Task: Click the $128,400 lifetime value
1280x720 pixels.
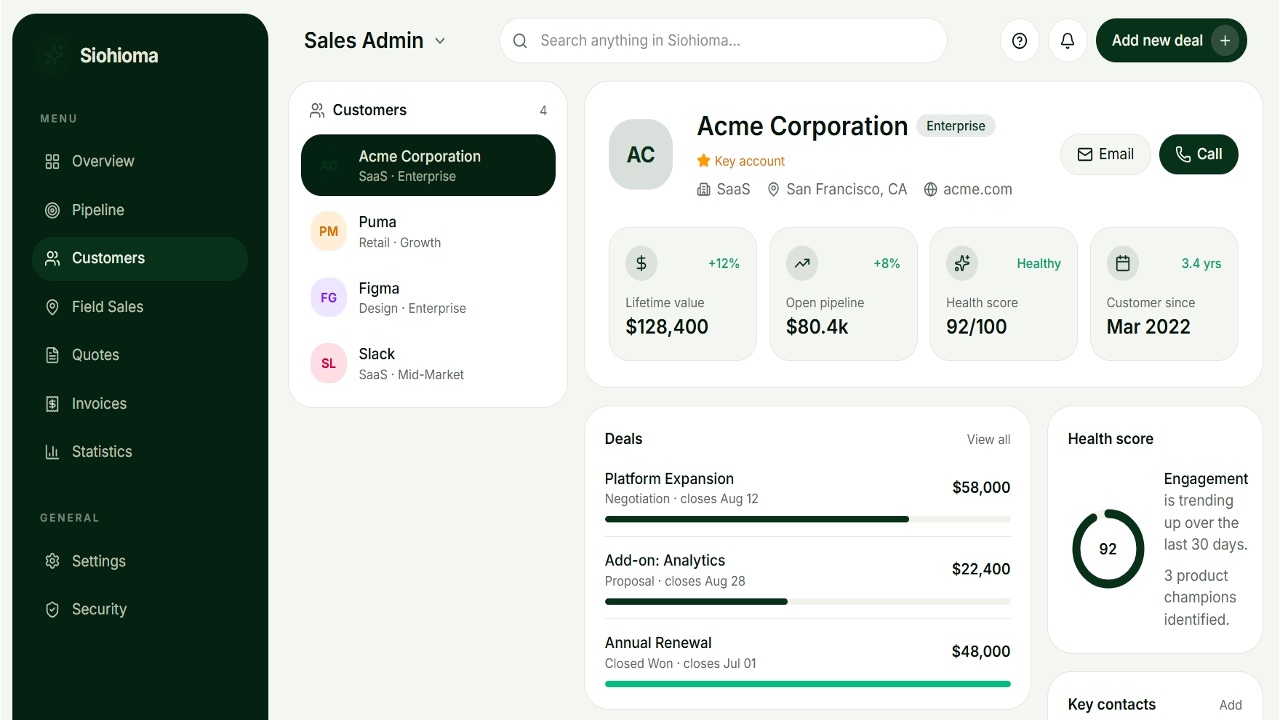Action: coord(667,327)
